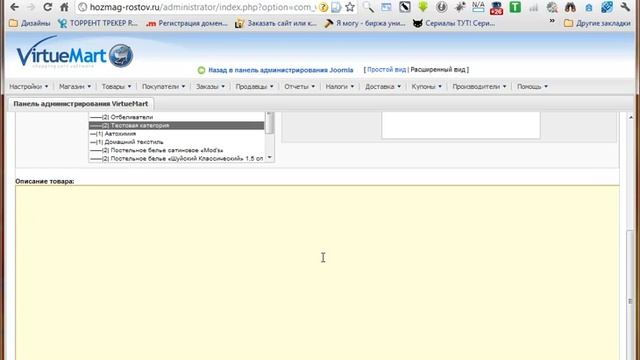
Task: Open the Товары menu
Action: pos(116,87)
